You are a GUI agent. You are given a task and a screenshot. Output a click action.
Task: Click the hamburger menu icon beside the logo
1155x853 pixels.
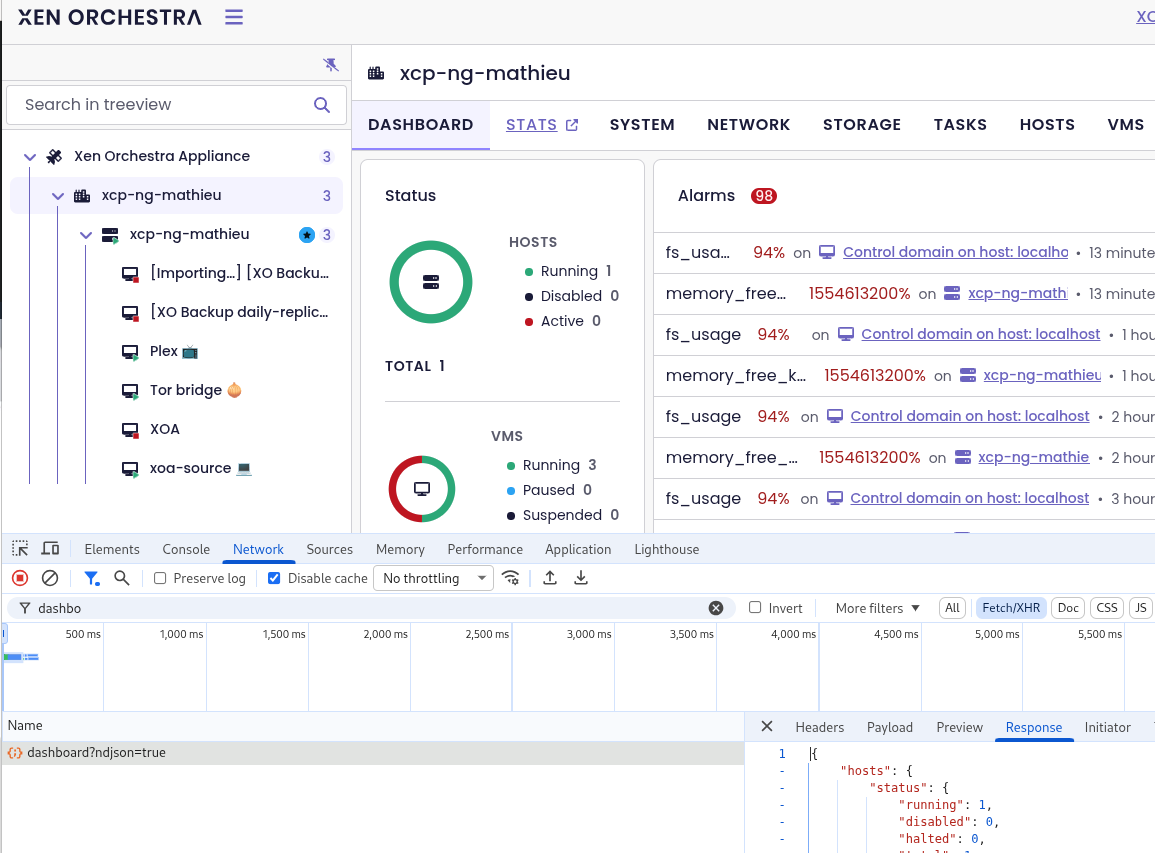pyautogui.click(x=233, y=17)
